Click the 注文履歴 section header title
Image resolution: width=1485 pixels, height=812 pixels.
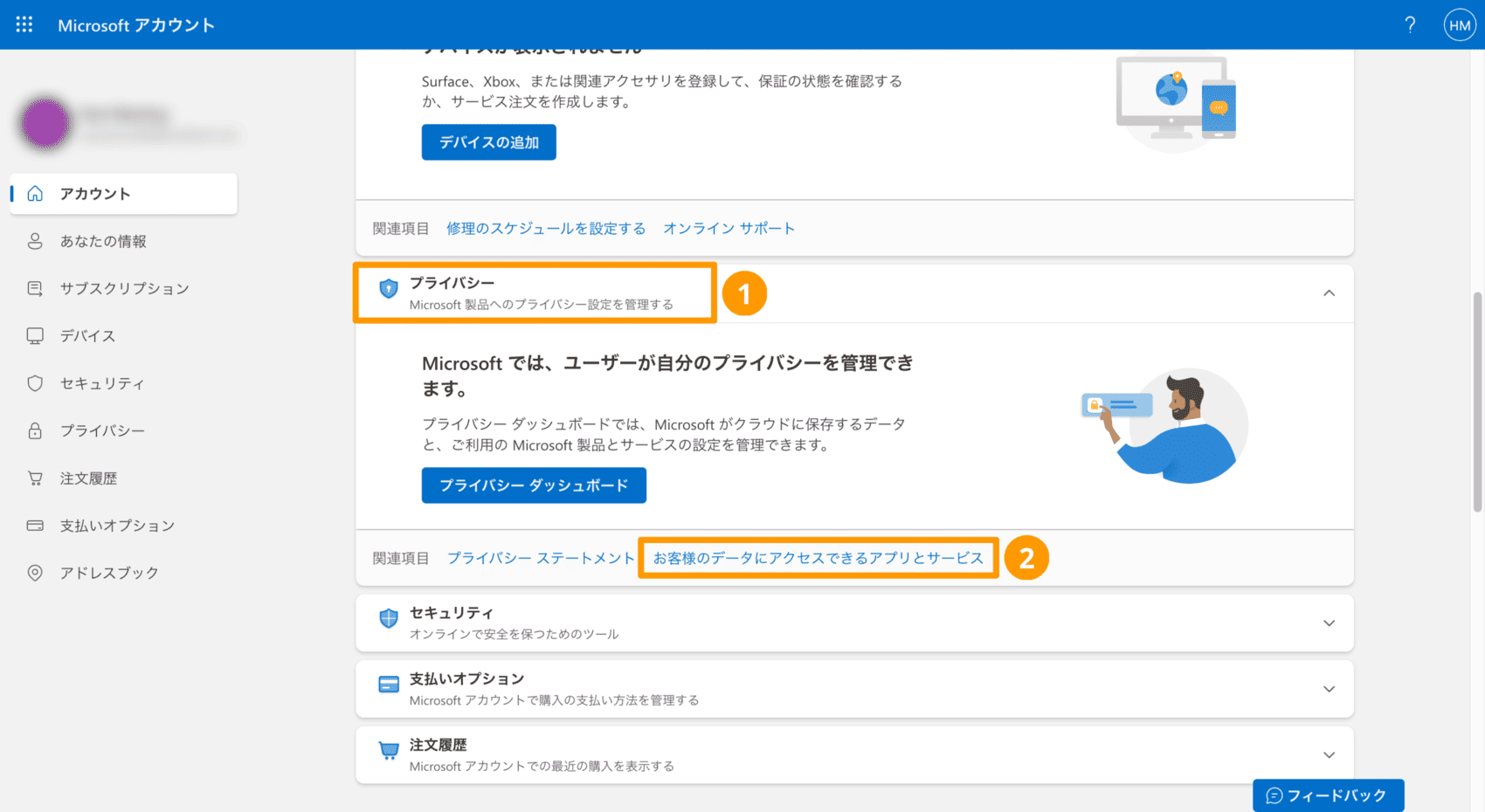(438, 745)
